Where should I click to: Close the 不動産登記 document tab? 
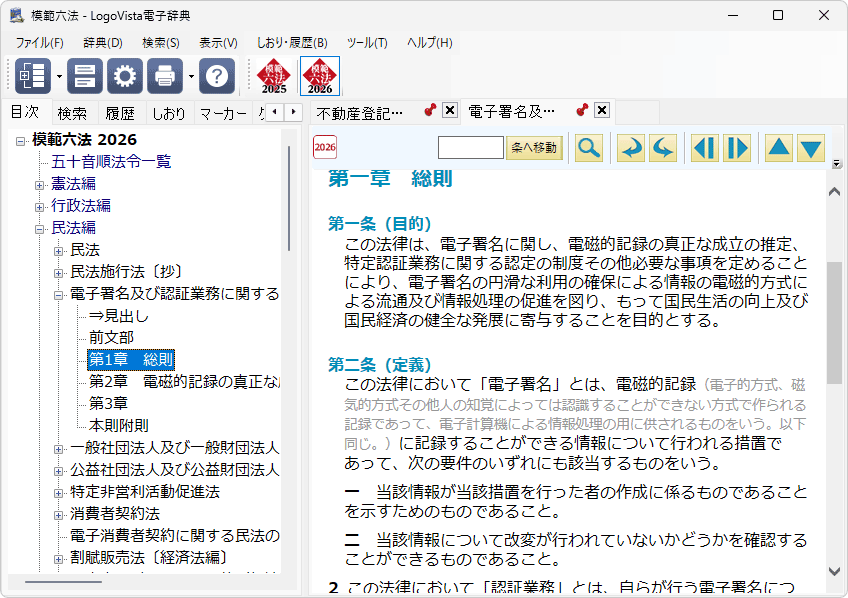450,111
